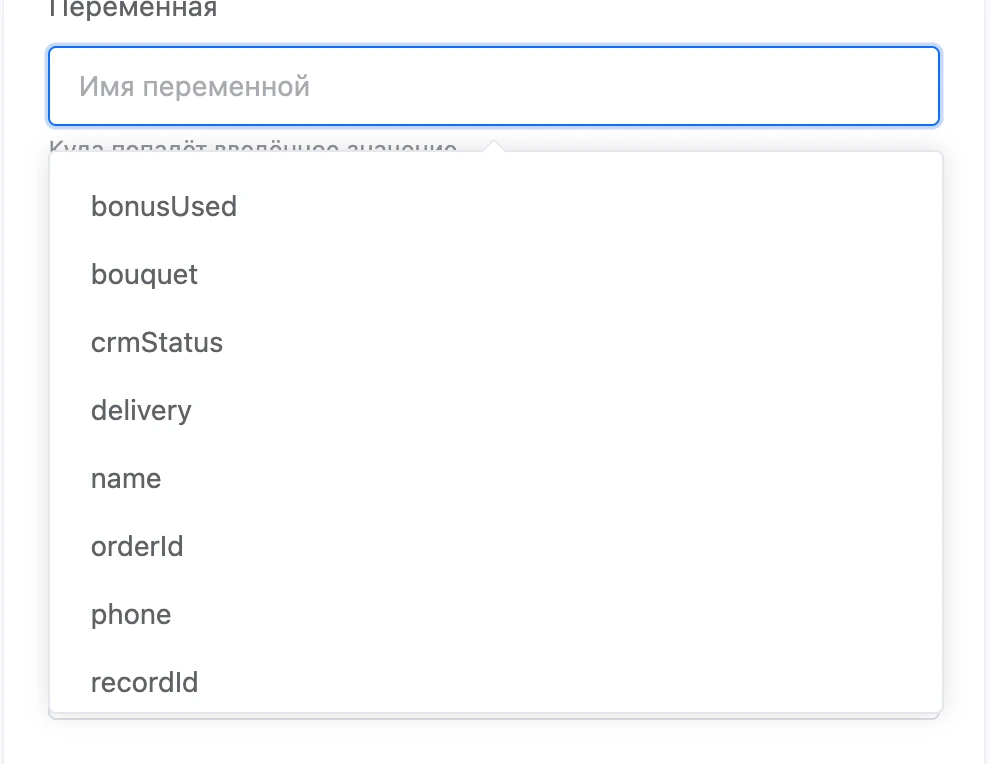Select the delivery variable
The image size is (992, 764).
tap(495, 410)
